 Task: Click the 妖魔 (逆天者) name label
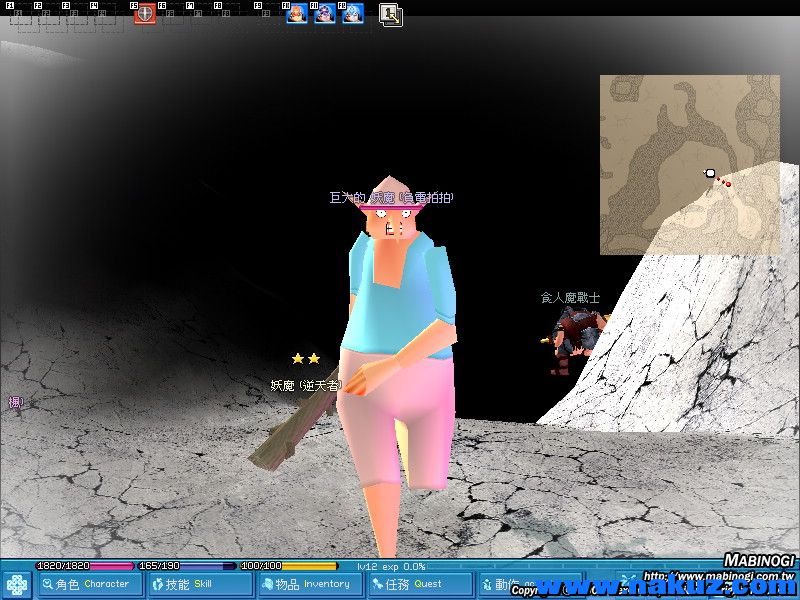(x=306, y=385)
